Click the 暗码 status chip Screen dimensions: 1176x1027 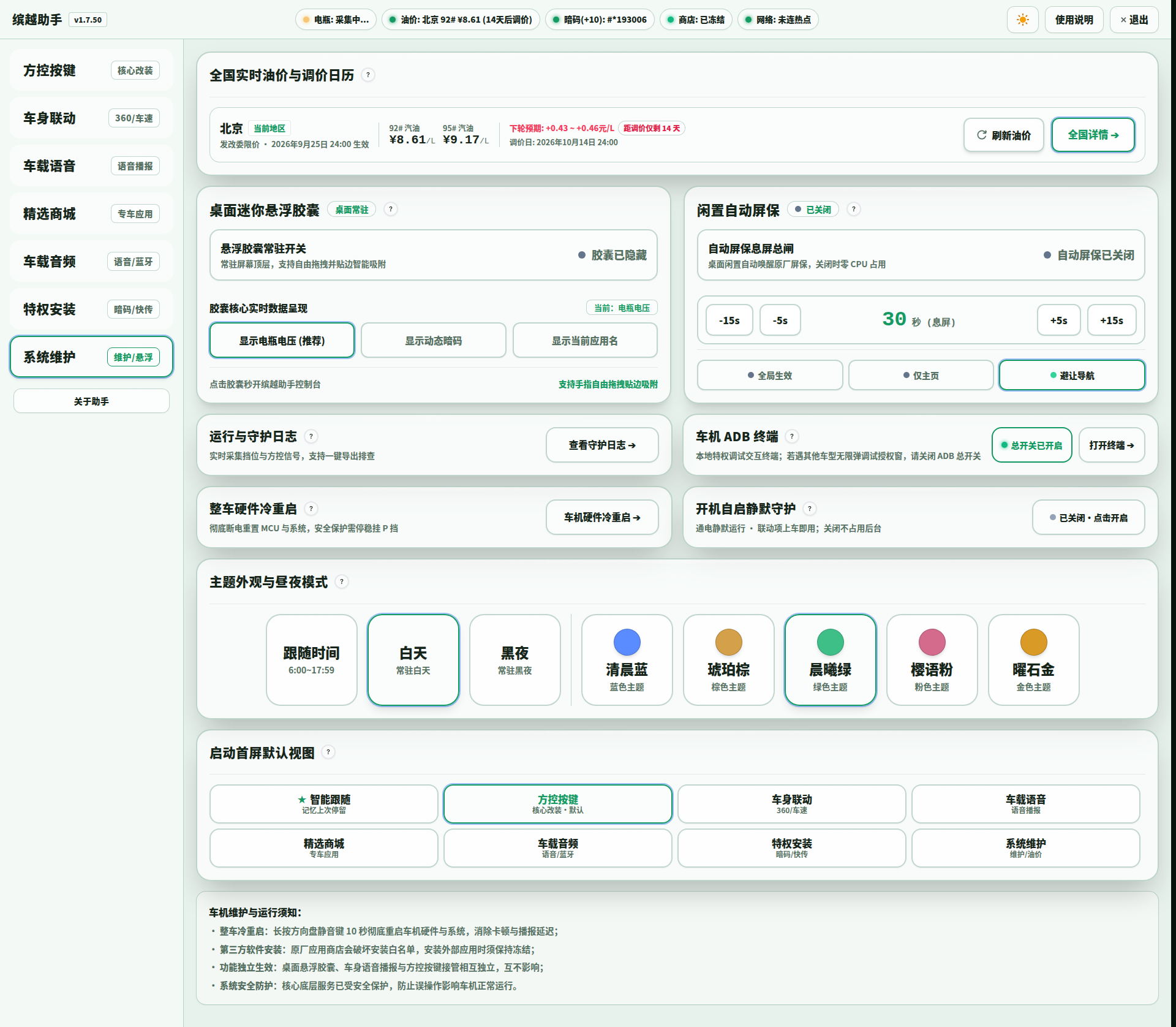600,20
